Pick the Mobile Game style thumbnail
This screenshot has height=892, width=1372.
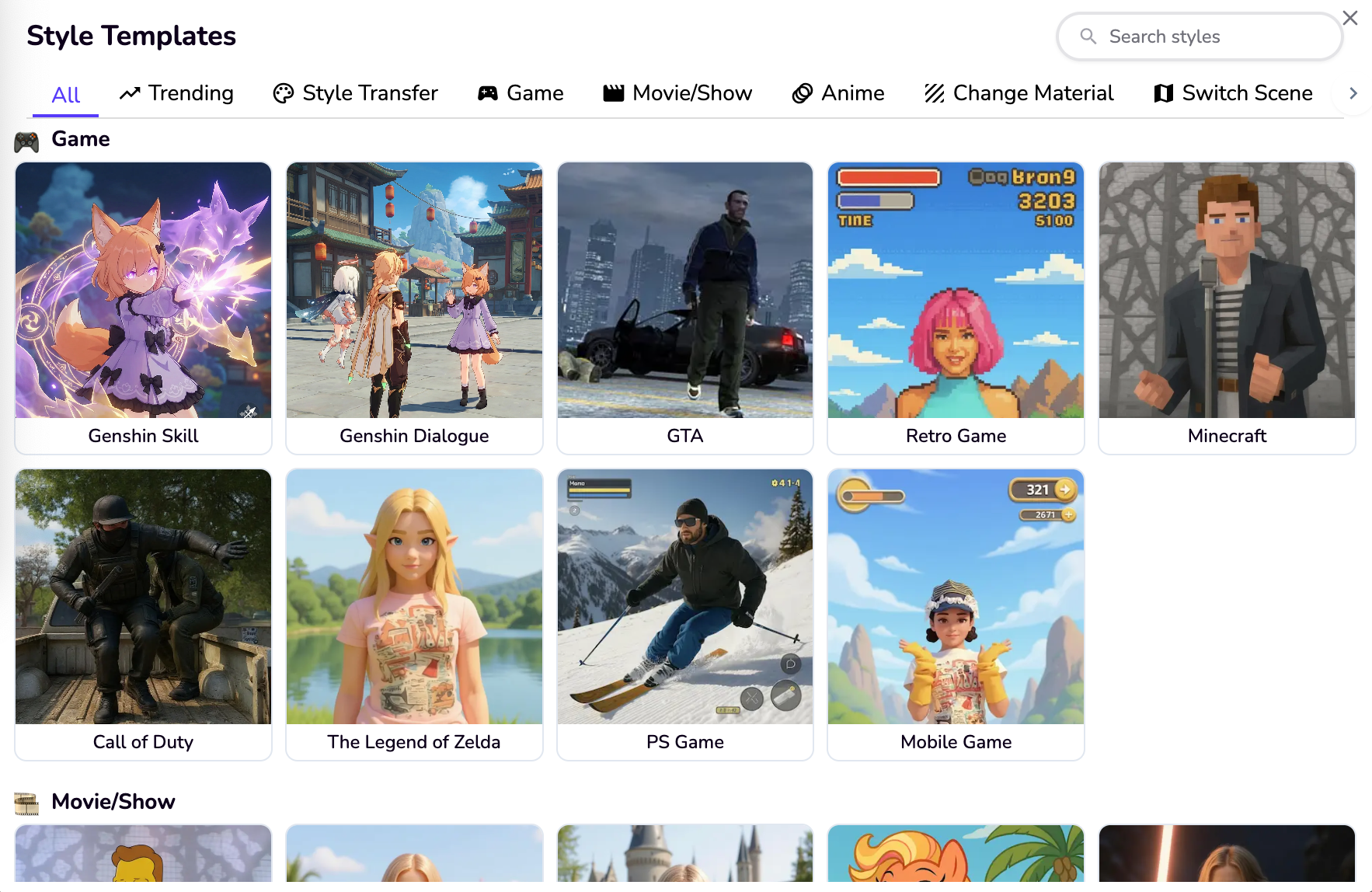click(x=956, y=597)
